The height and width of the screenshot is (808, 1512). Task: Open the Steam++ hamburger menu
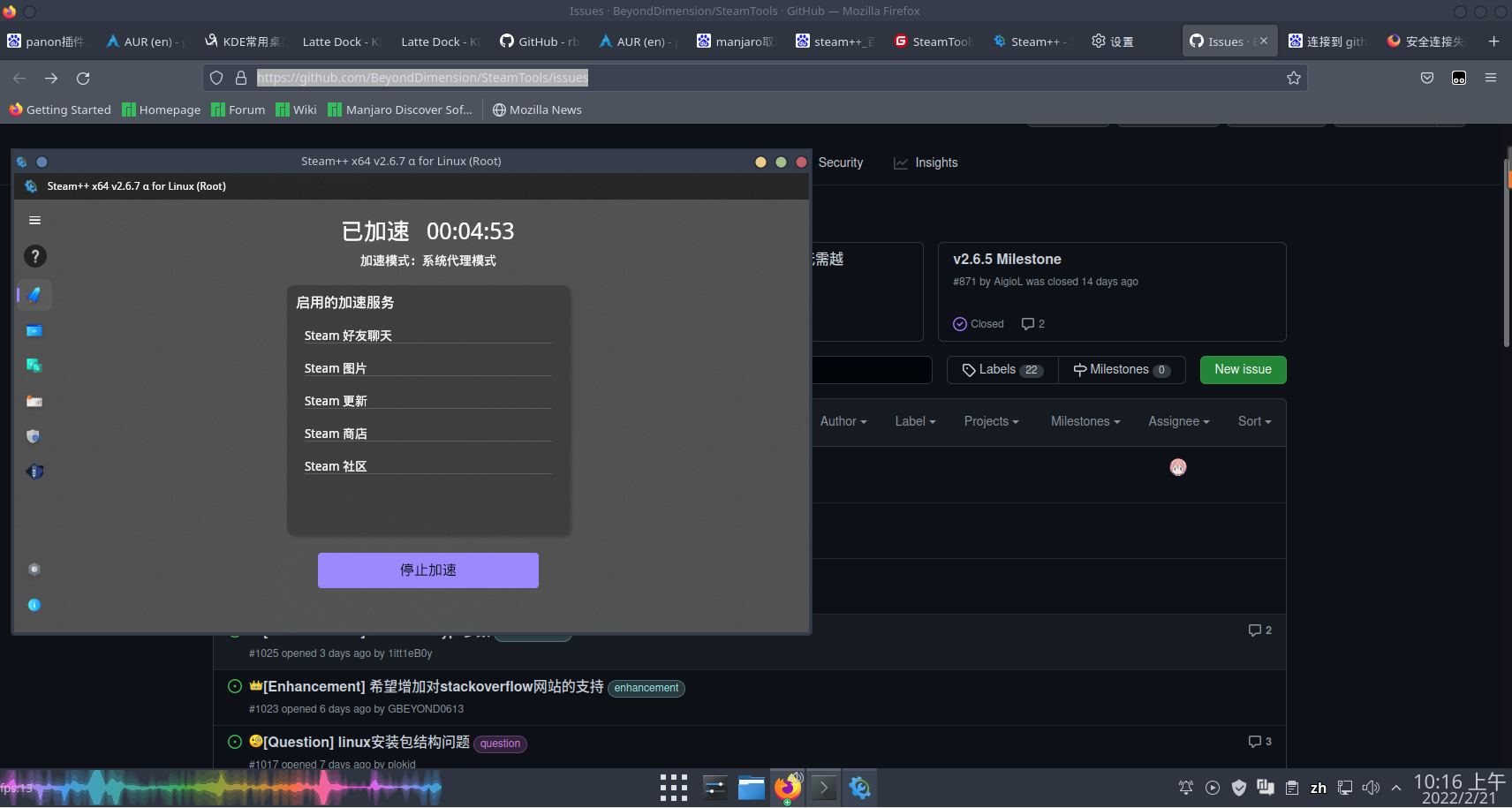coord(34,221)
